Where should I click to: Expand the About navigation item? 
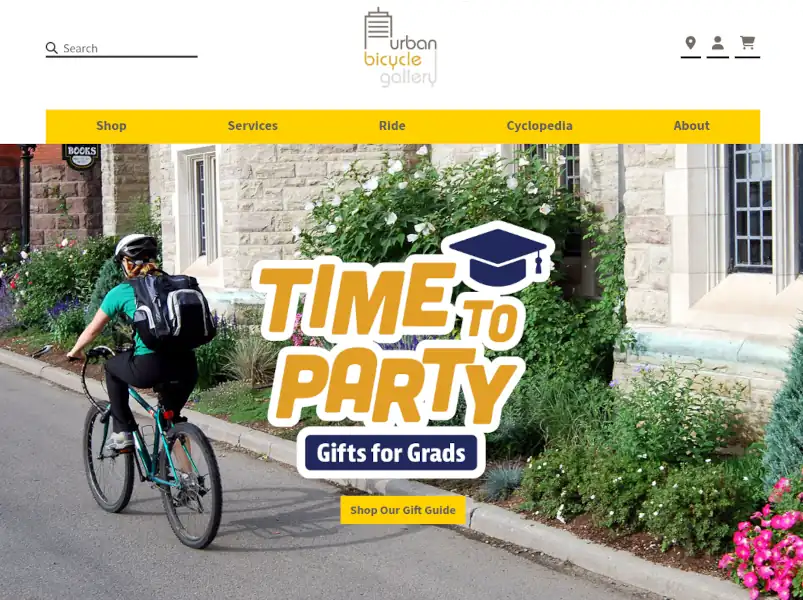point(691,126)
